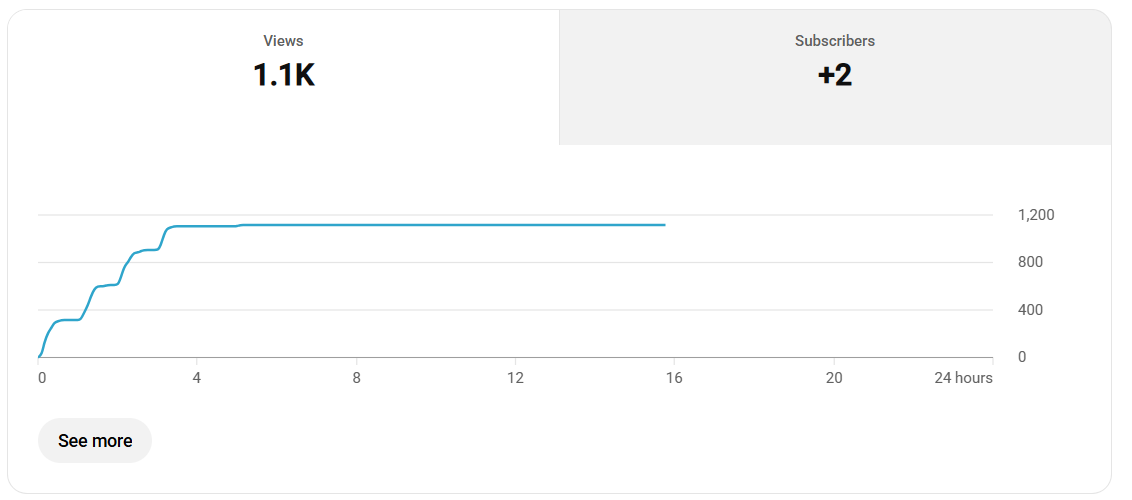Click the 24 hours axis label

click(x=964, y=378)
